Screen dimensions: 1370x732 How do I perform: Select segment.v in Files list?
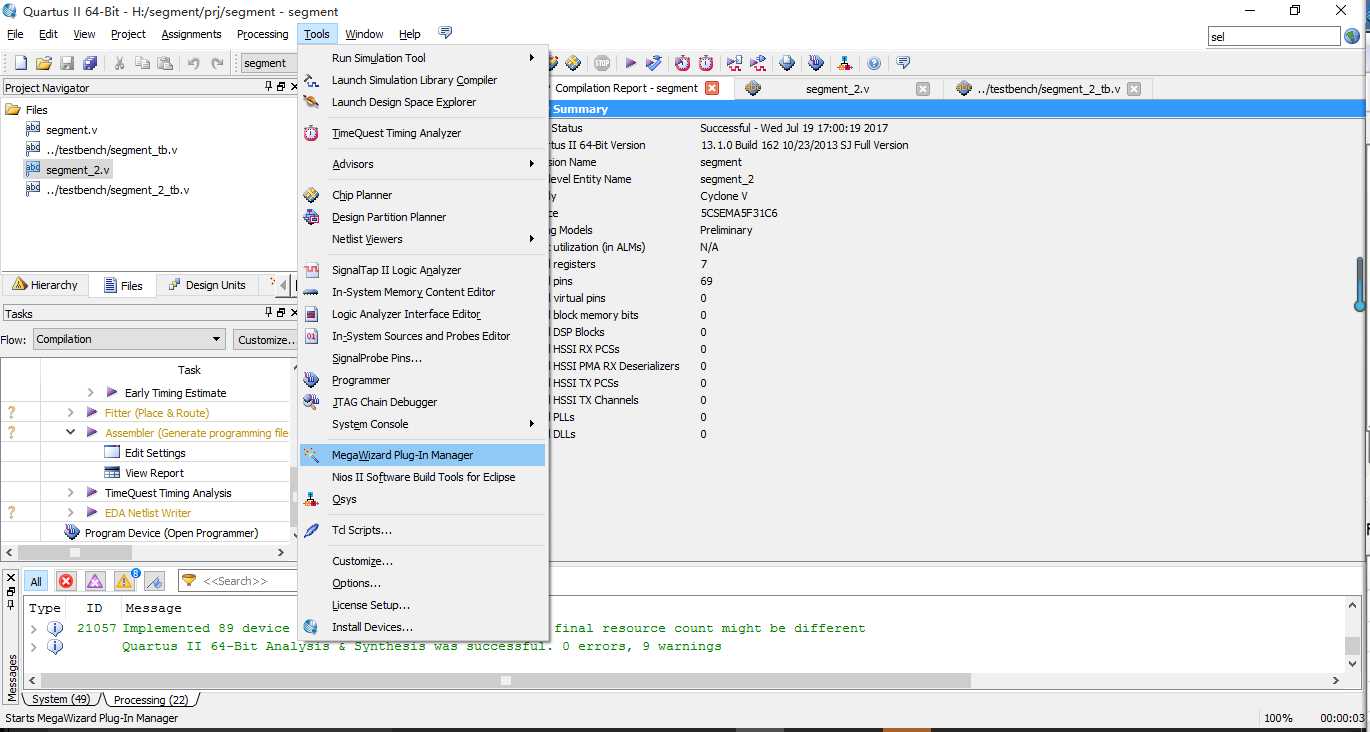coord(71,130)
